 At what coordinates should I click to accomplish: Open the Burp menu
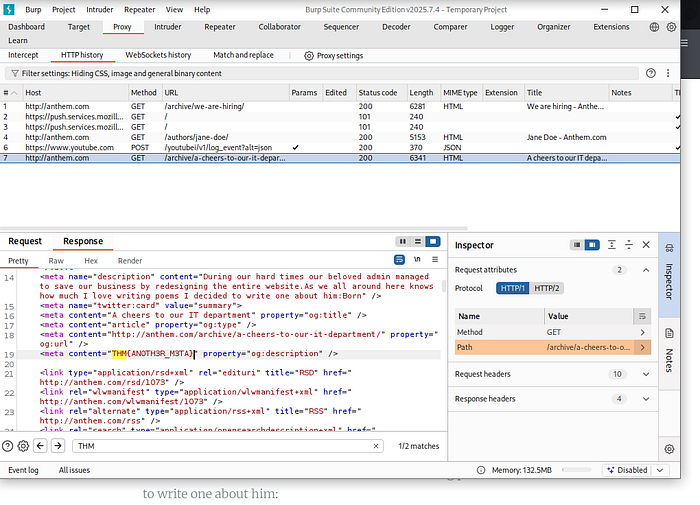[33, 10]
